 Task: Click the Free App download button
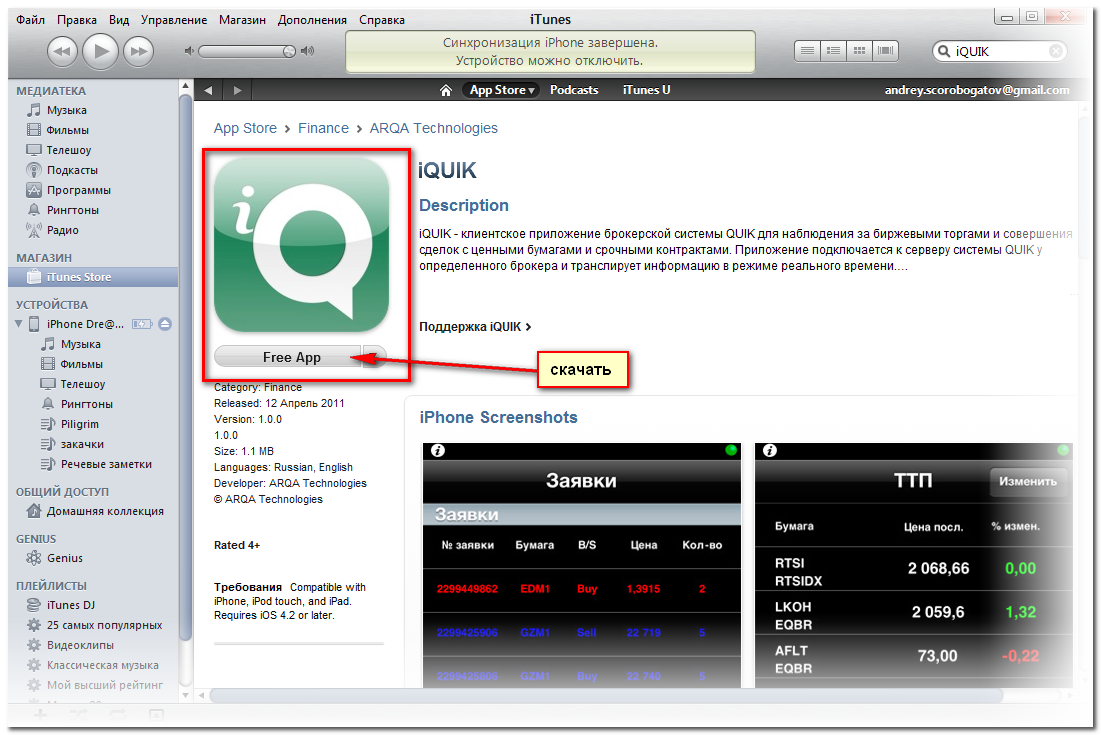pyautogui.click(x=289, y=357)
